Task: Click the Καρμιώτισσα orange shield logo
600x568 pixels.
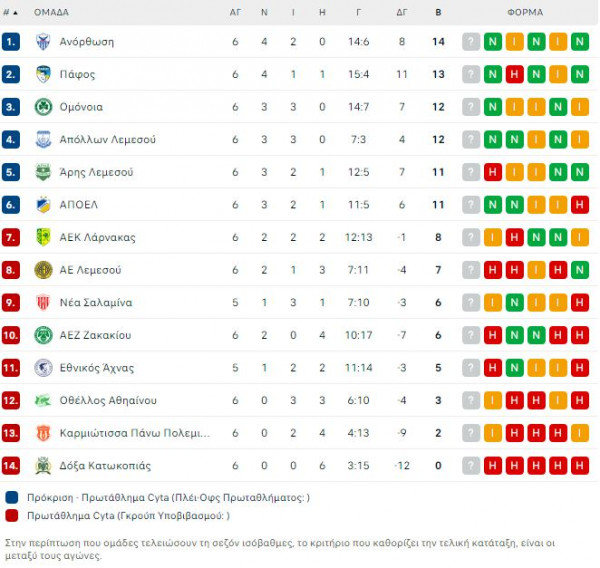Action: point(43,433)
